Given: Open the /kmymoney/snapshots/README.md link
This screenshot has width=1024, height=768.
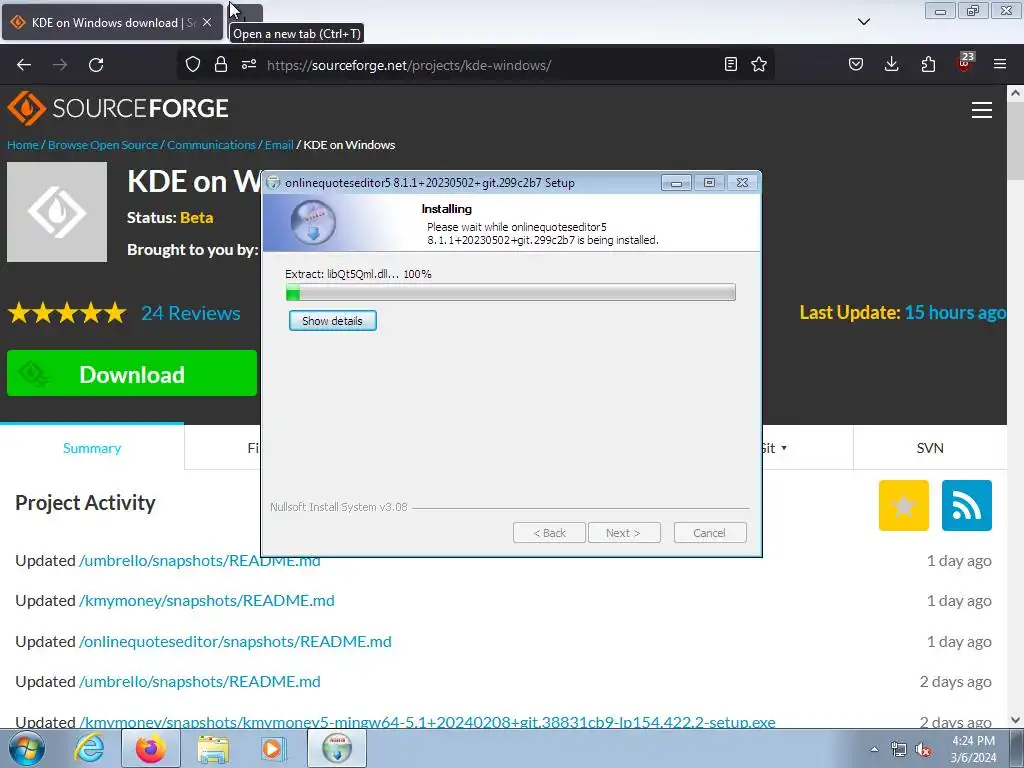Looking at the screenshot, I should coord(206,601).
